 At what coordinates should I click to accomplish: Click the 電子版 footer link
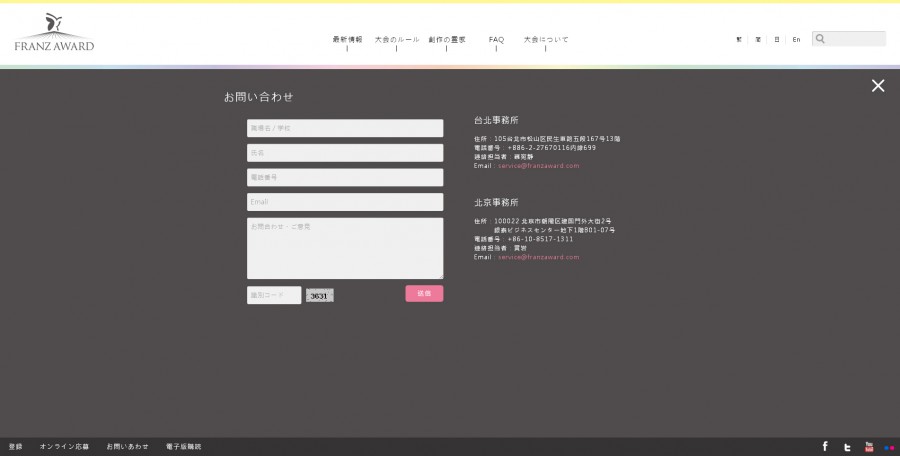[184, 446]
